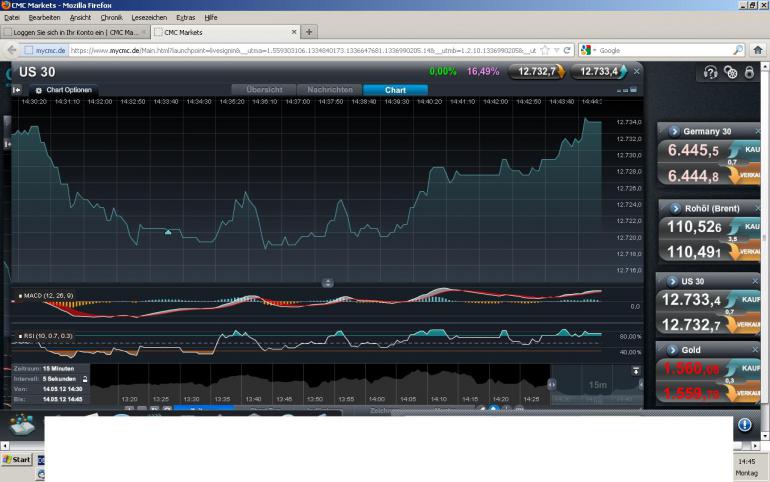Click the small marker on the price line
The height and width of the screenshot is (482, 770).
[168, 232]
